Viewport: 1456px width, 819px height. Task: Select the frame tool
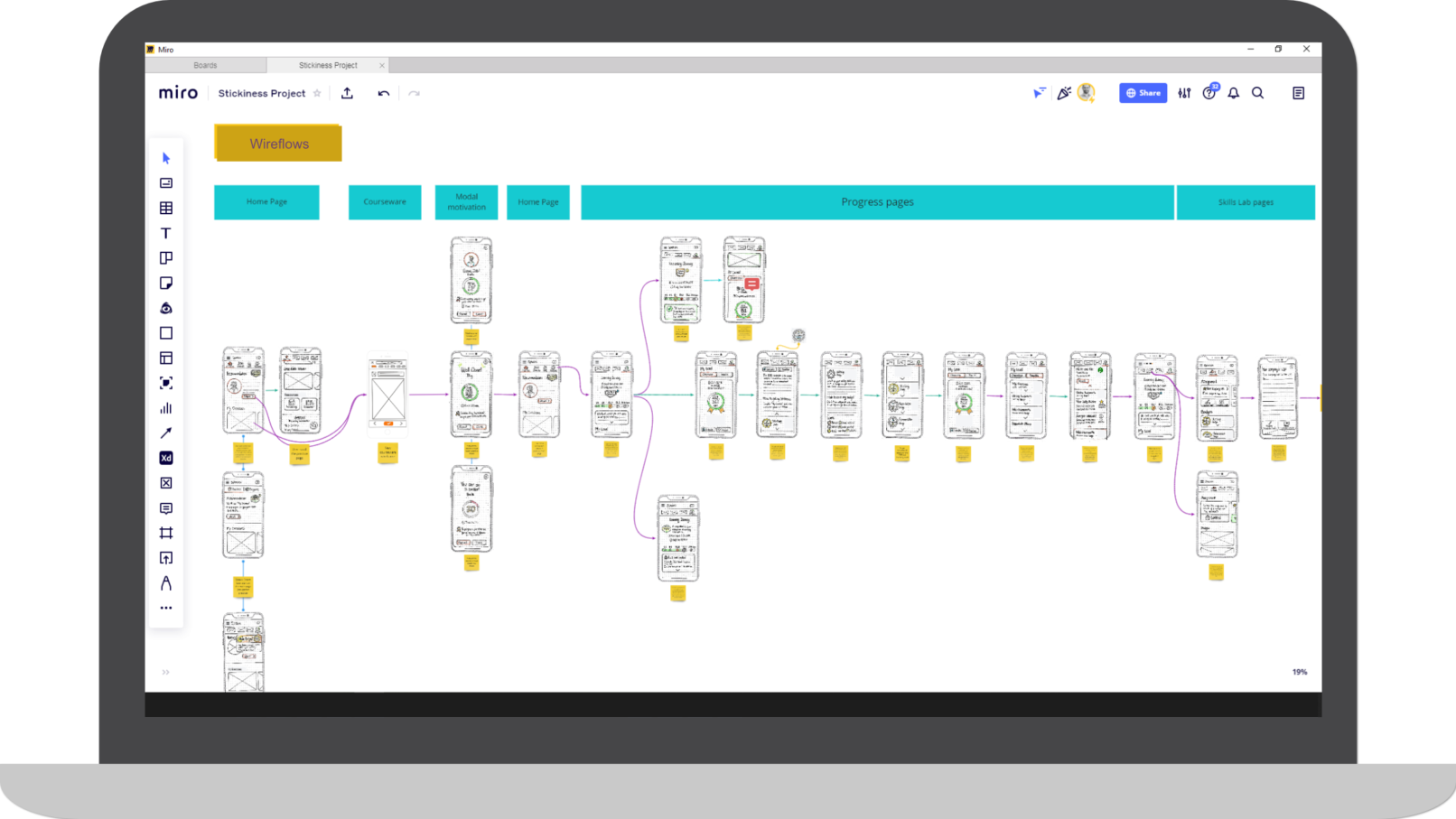166,533
